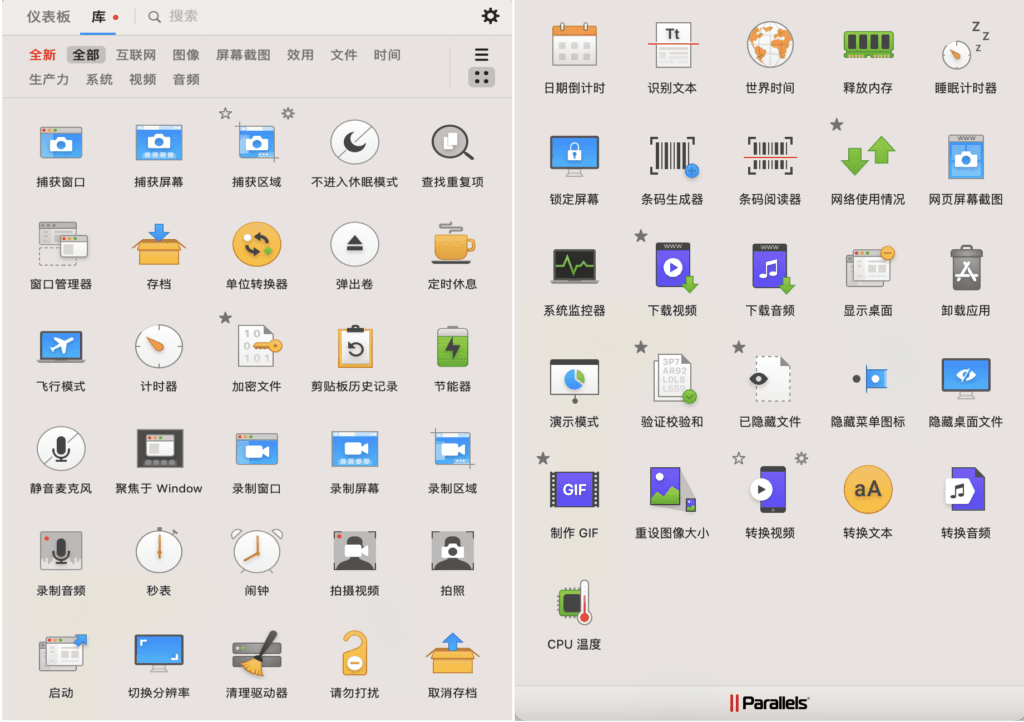
Task: Show the 全新 category of tools
Action: 42,55
